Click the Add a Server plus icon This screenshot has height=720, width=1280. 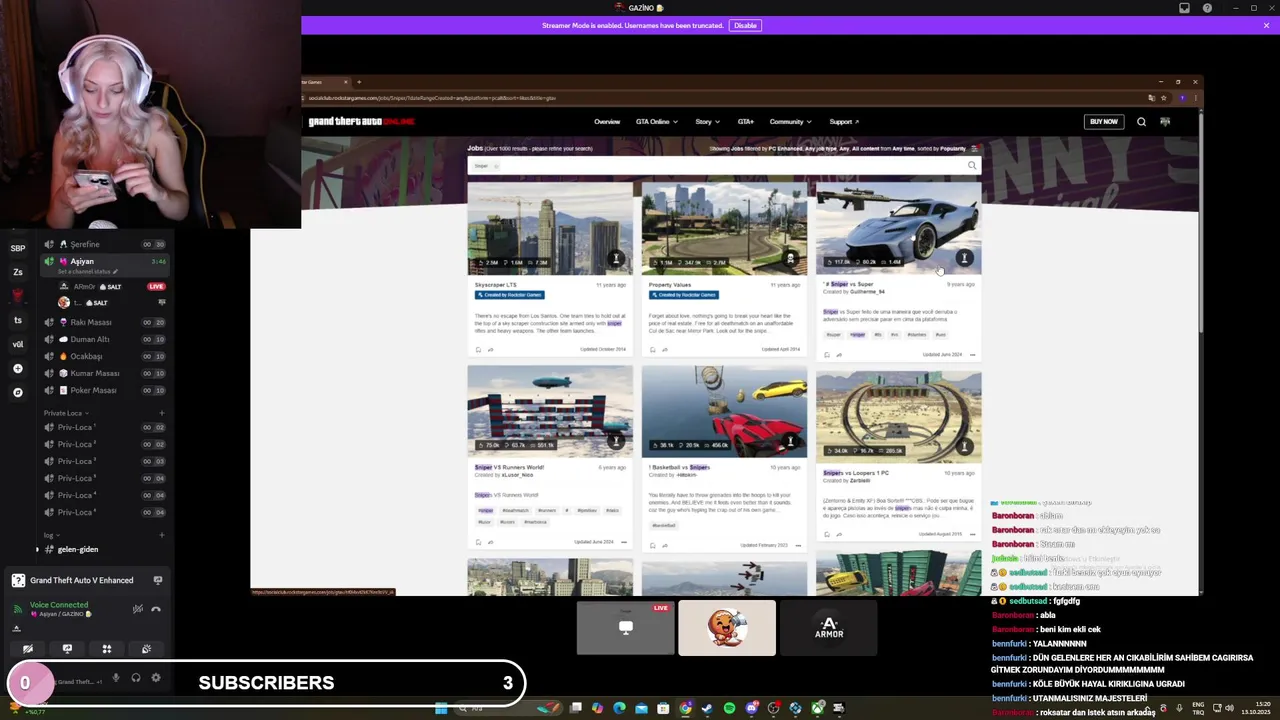pyautogui.click(x=17, y=368)
